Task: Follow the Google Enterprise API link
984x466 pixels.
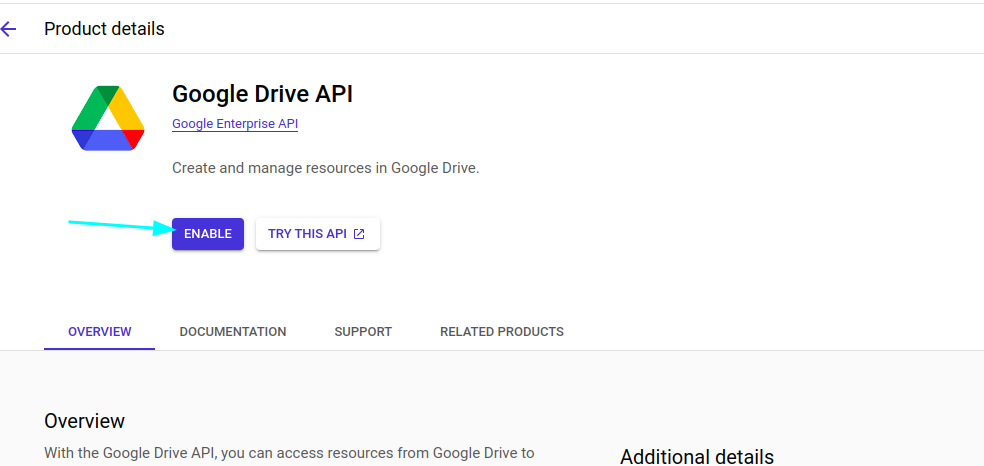Action: pos(235,124)
